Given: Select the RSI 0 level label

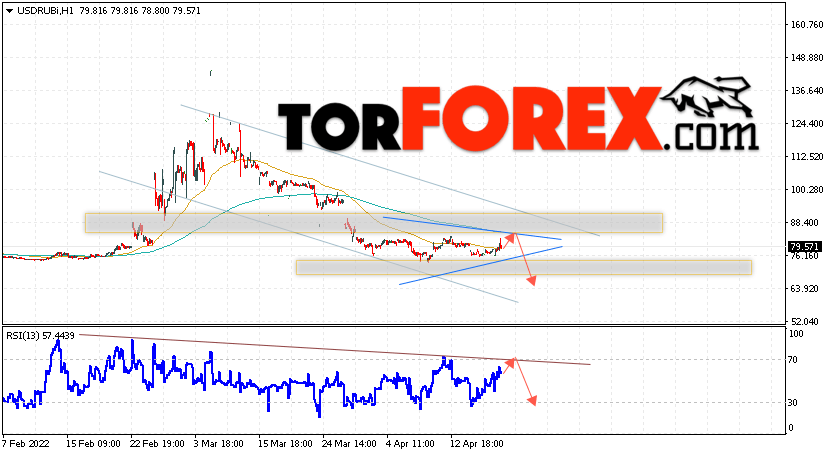Looking at the screenshot, I should coord(790,429).
